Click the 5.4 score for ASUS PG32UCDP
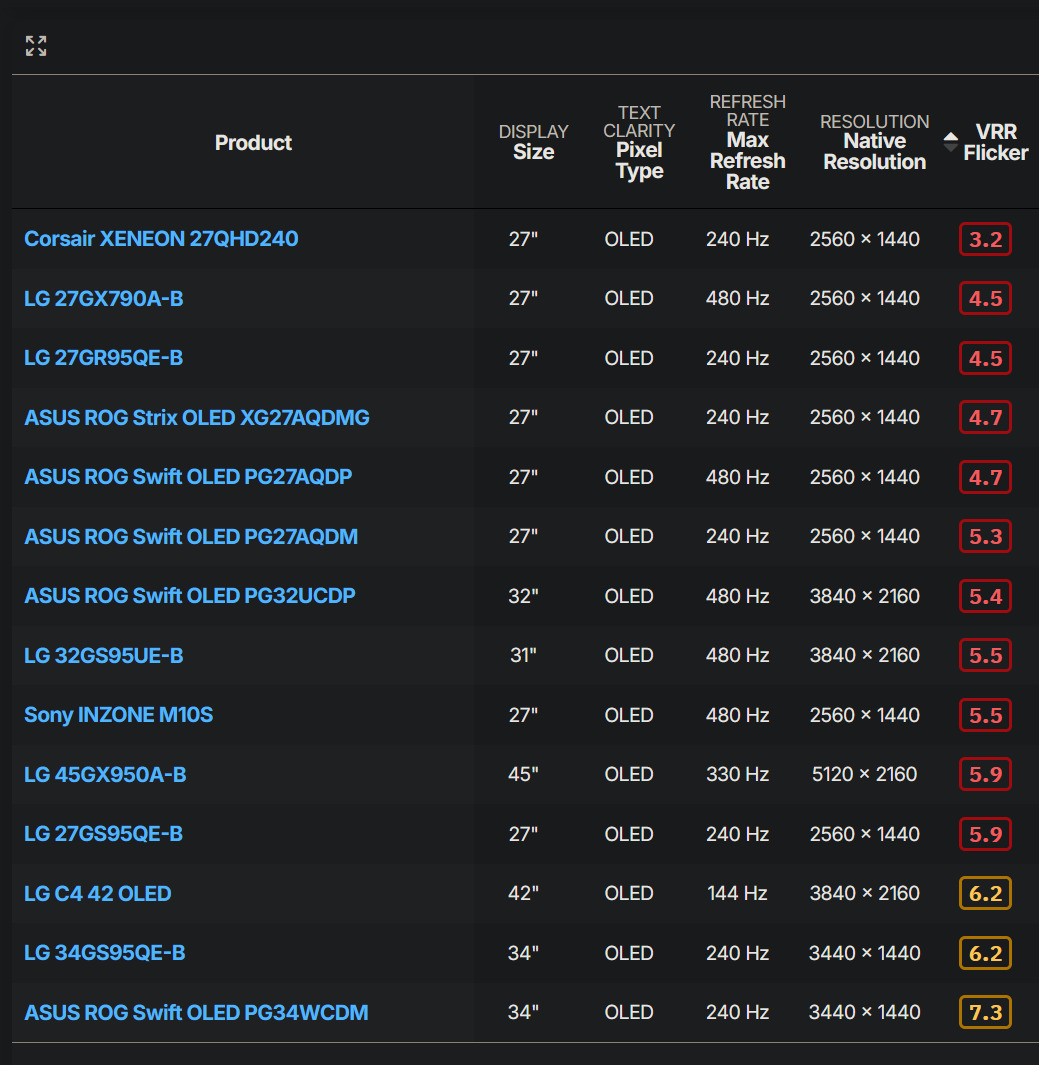The width and height of the screenshot is (1039, 1065). (985, 596)
